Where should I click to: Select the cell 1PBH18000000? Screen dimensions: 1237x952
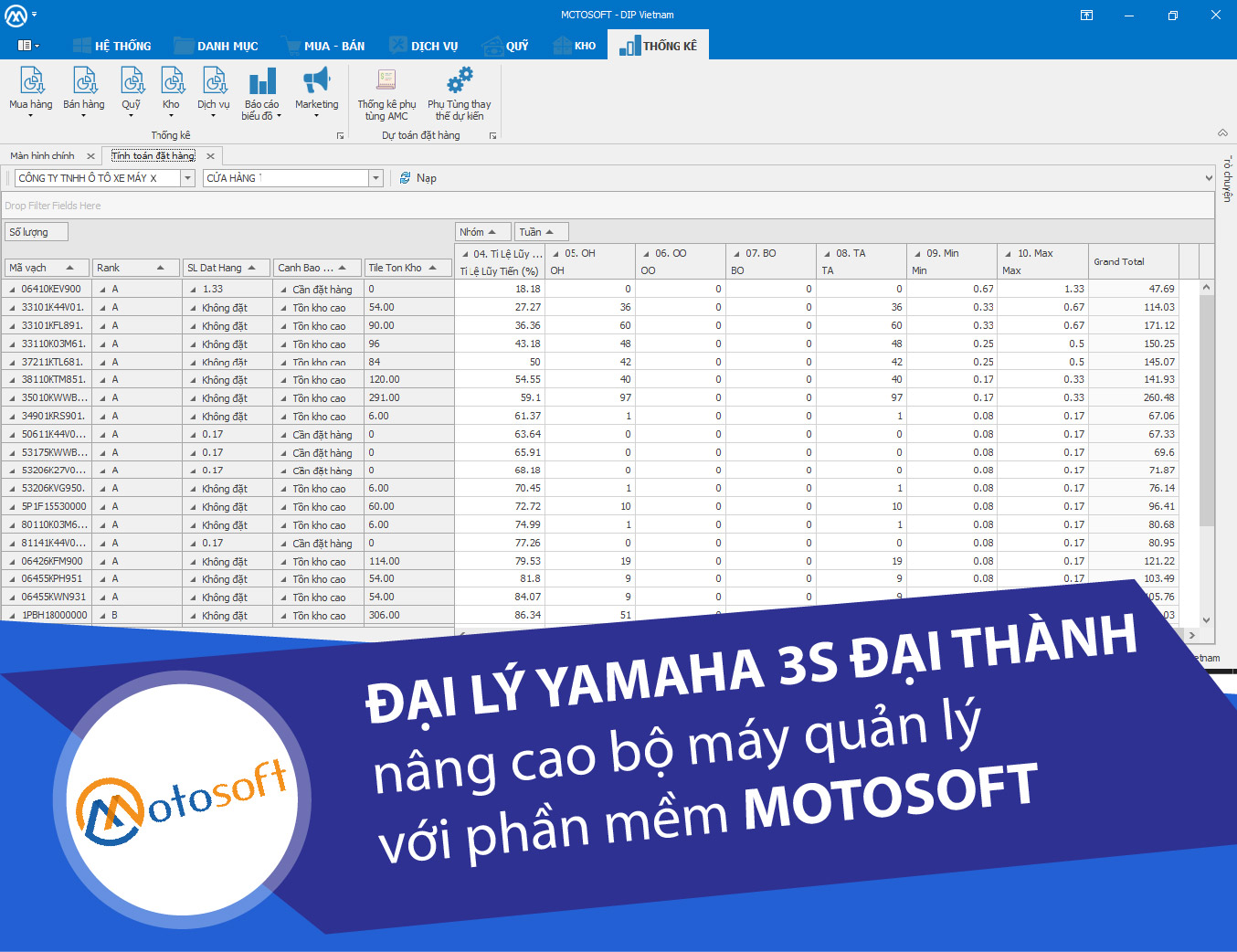[x=46, y=616]
